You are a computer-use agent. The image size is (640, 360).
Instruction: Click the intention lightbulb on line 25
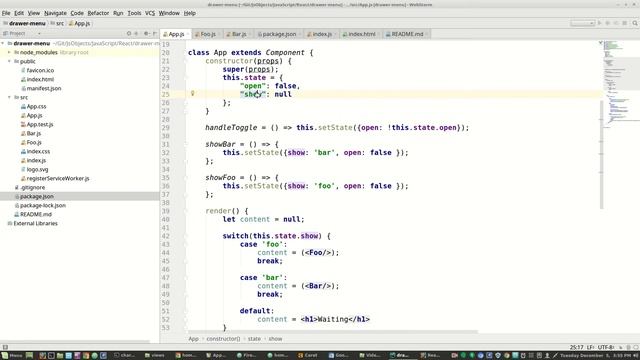pos(193,93)
